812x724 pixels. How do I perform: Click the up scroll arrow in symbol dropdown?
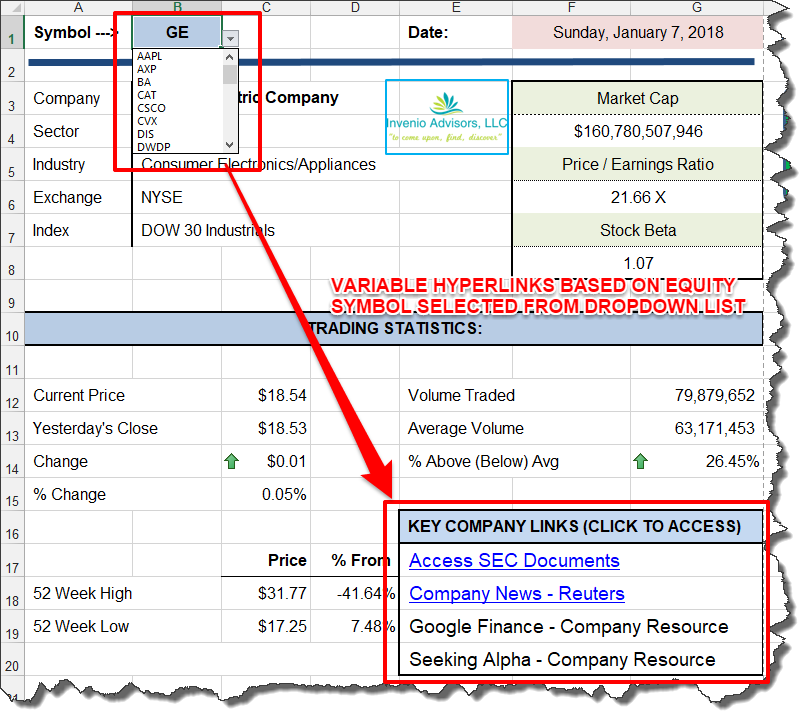[x=229, y=57]
